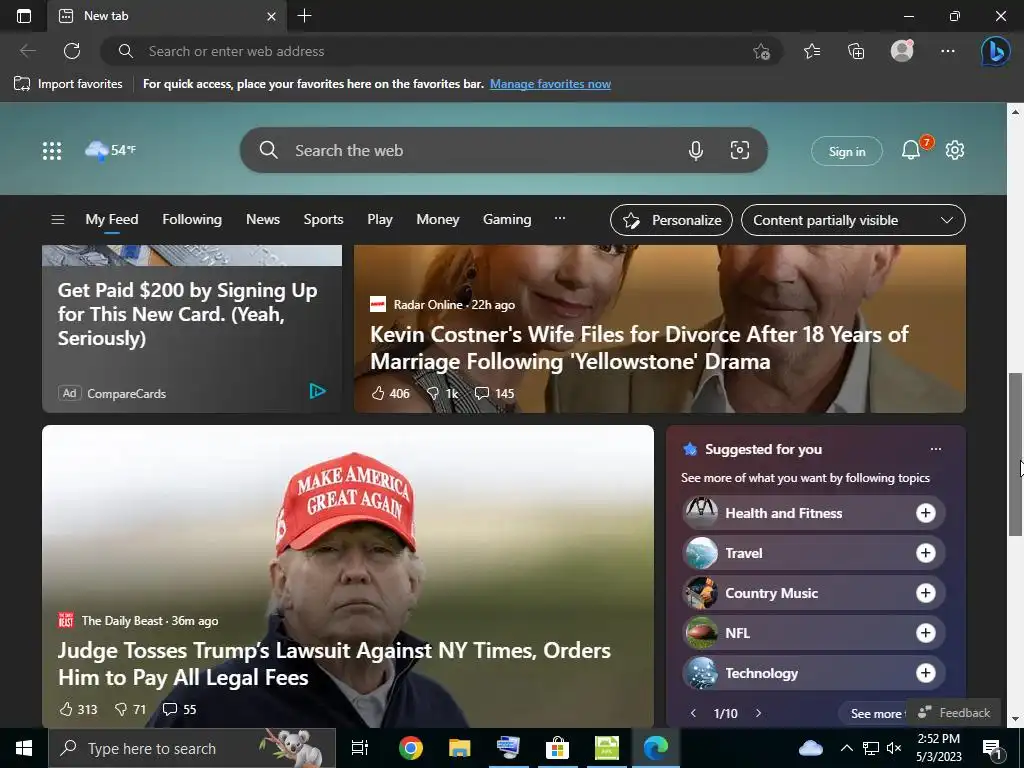
Task: Open page settings gear icon
Action: 955,150
